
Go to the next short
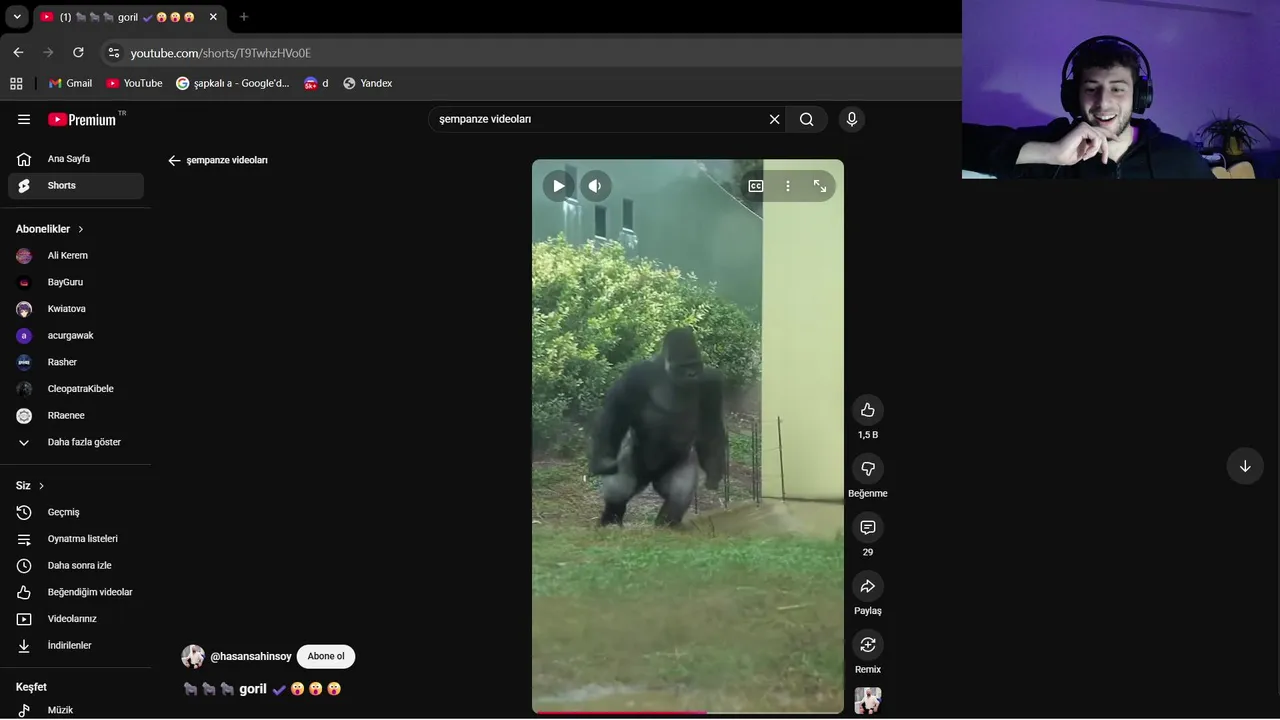(x=1245, y=466)
